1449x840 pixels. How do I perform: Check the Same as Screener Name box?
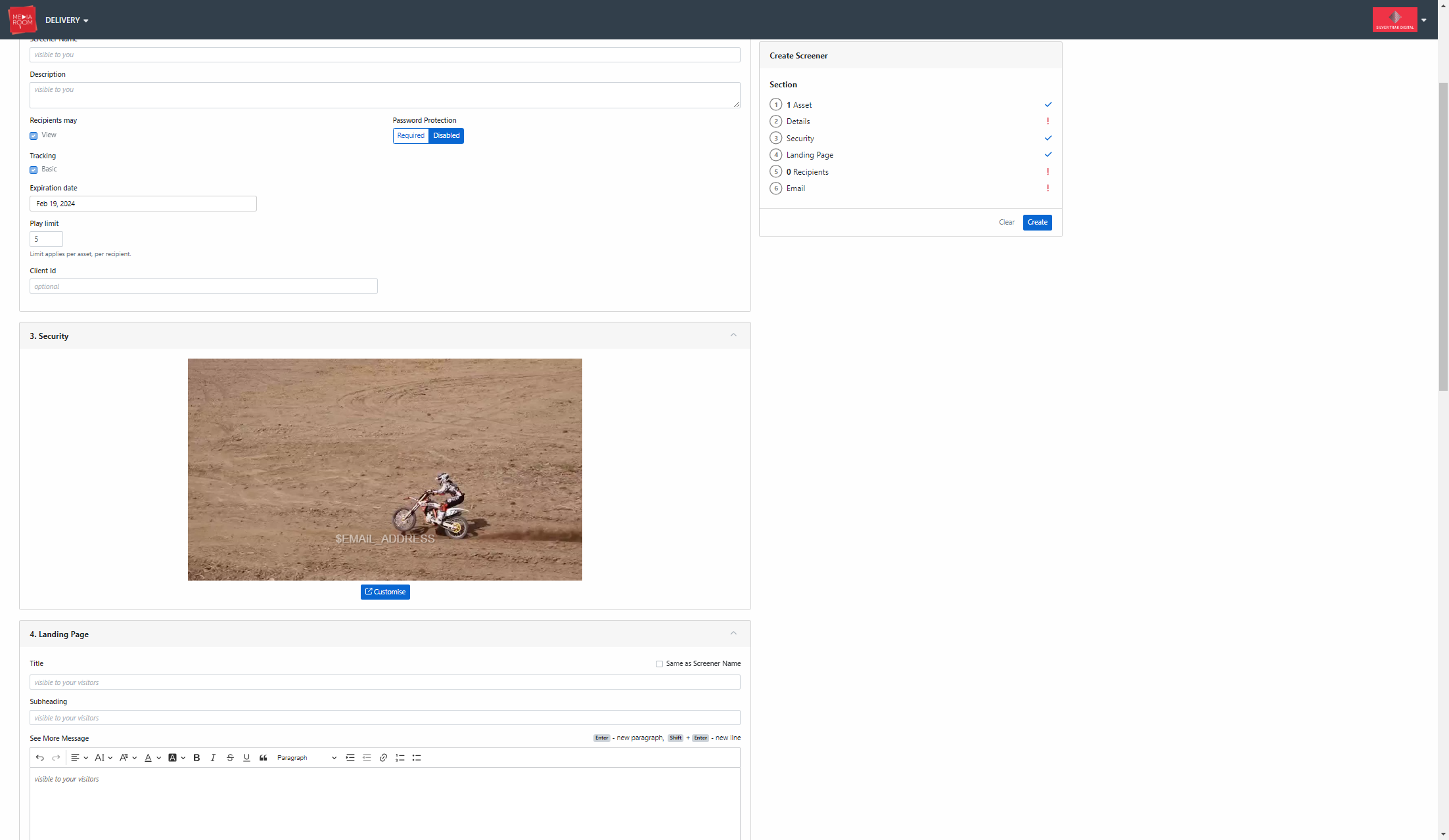pyautogui.click(x=659, y=664)
